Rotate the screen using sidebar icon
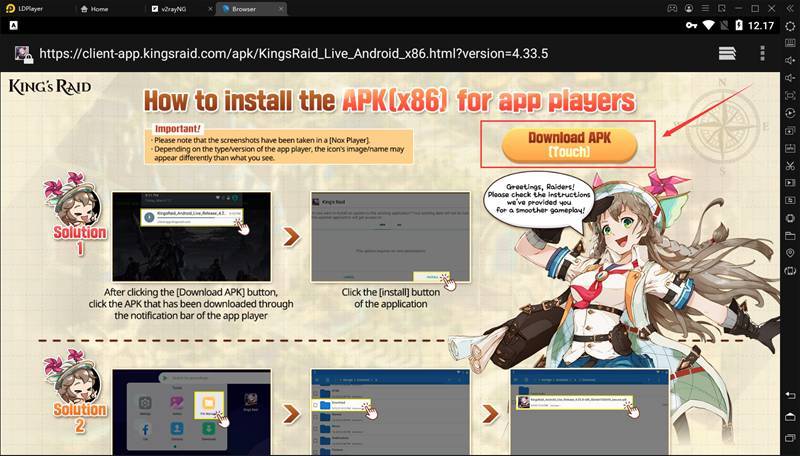Viewport: 800px width, 456px height. click(790, 271)
